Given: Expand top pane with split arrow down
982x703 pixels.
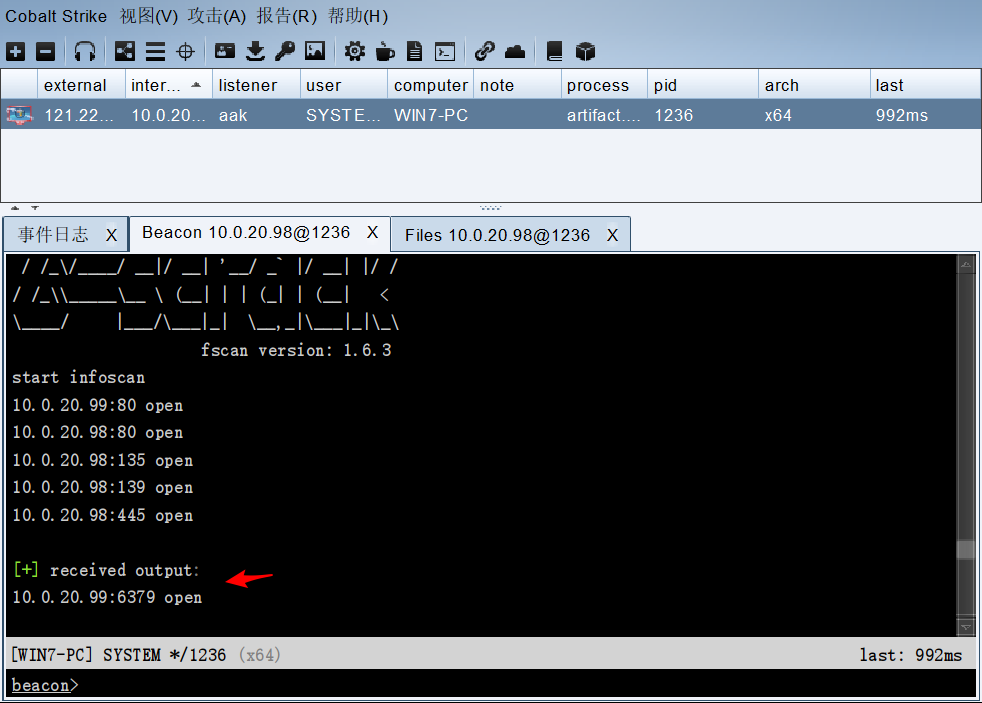Looking at the screenshot, I should point(35,208).
